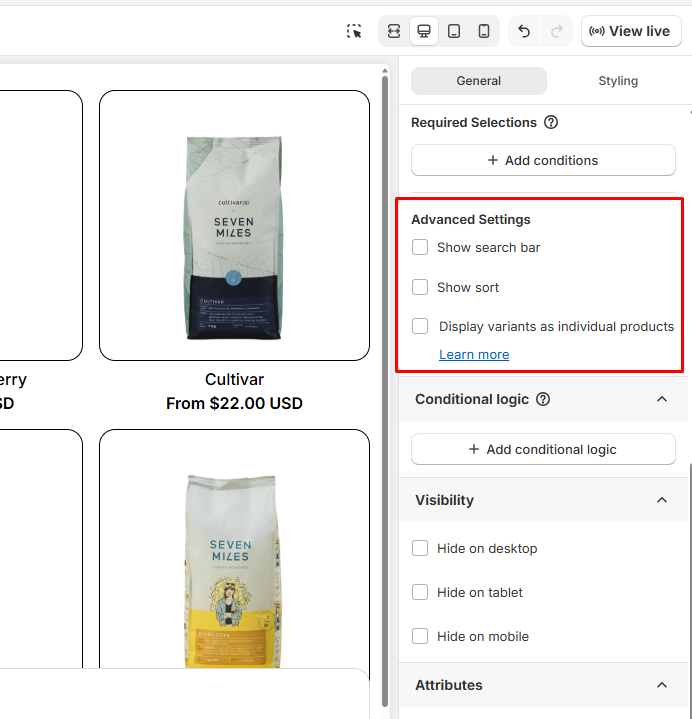Enable the Show search bar checkbox
The width and height of the screenshot is (692, 719).
pos(420,247)
